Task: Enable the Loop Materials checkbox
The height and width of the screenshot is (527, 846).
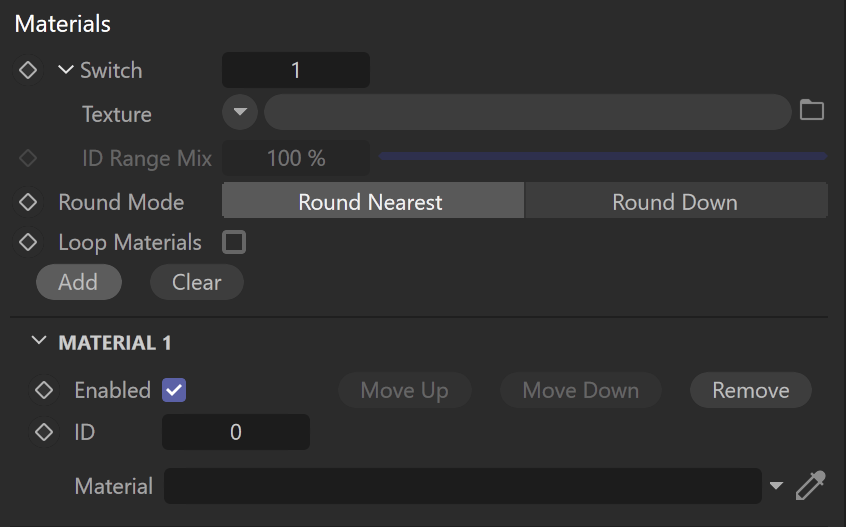Action: pyautogui.click(x=234, y=242)
